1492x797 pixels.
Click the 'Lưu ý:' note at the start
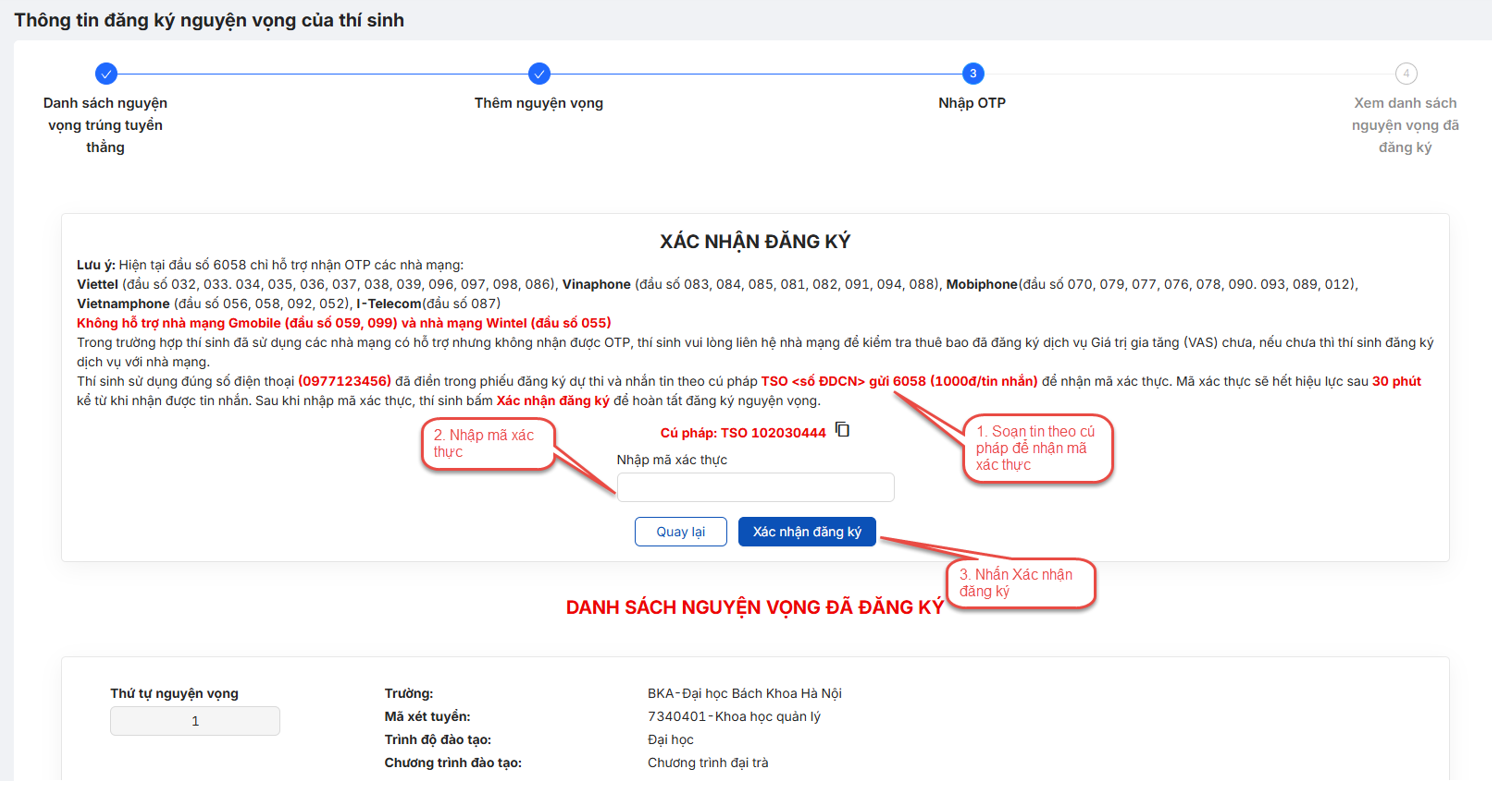[95, 265]
